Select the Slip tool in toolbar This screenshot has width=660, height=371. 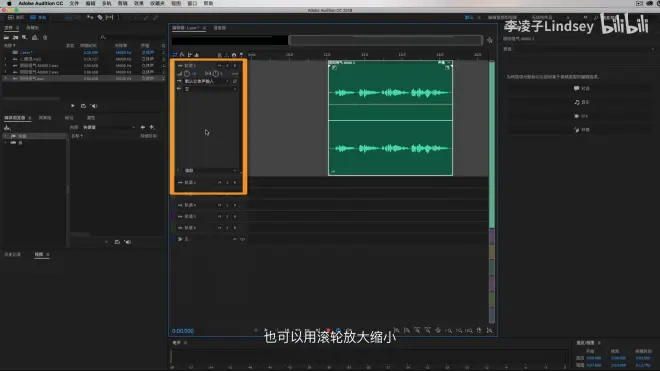[109, 17]
